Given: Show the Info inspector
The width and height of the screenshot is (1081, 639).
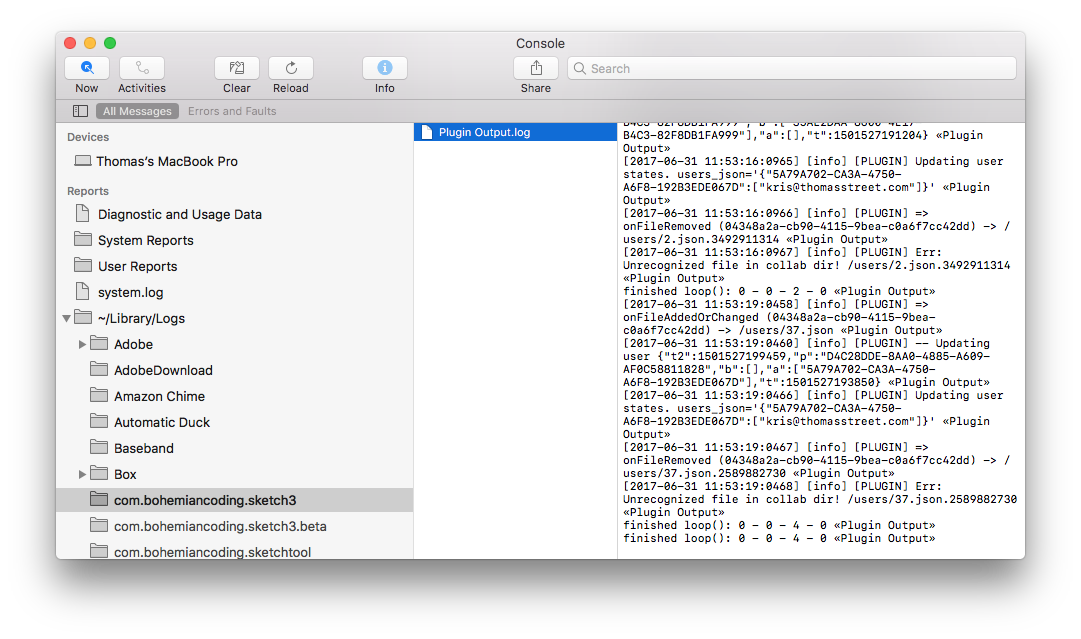Looking at the screenshot, I should click(x=384, y=68).
